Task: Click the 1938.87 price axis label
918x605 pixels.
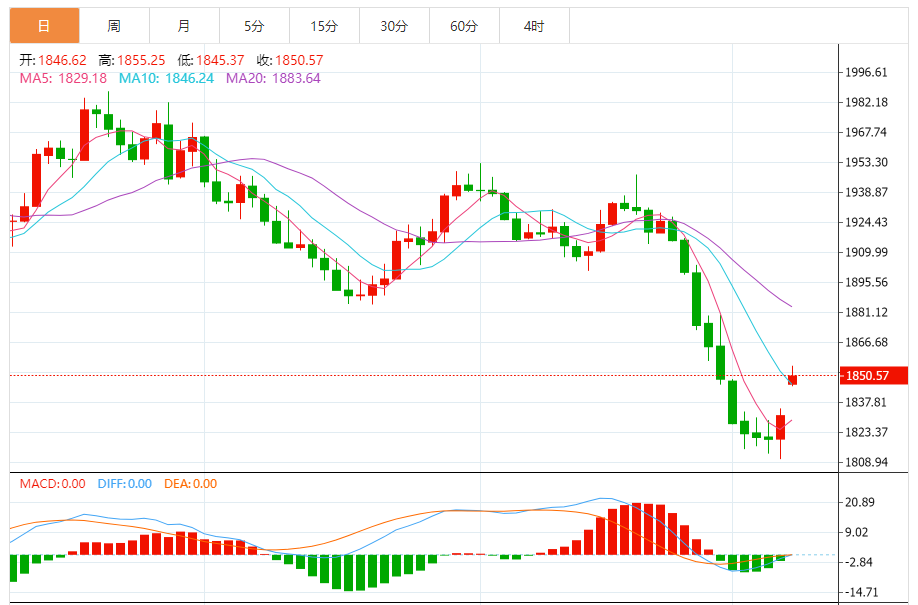Action: tap(866, 192)
